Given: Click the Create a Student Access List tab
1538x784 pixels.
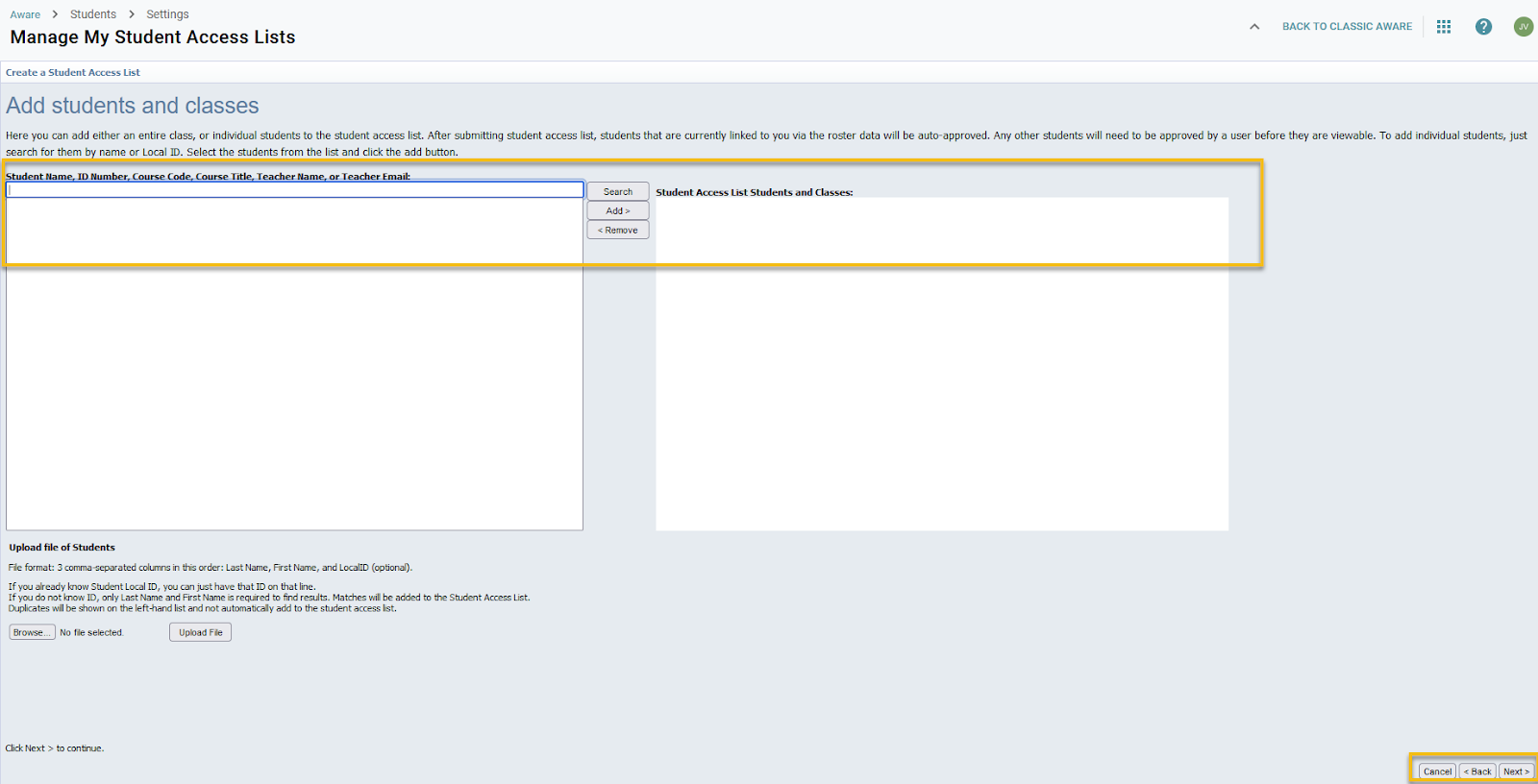Looking at the screenshot, I should 73,73.
